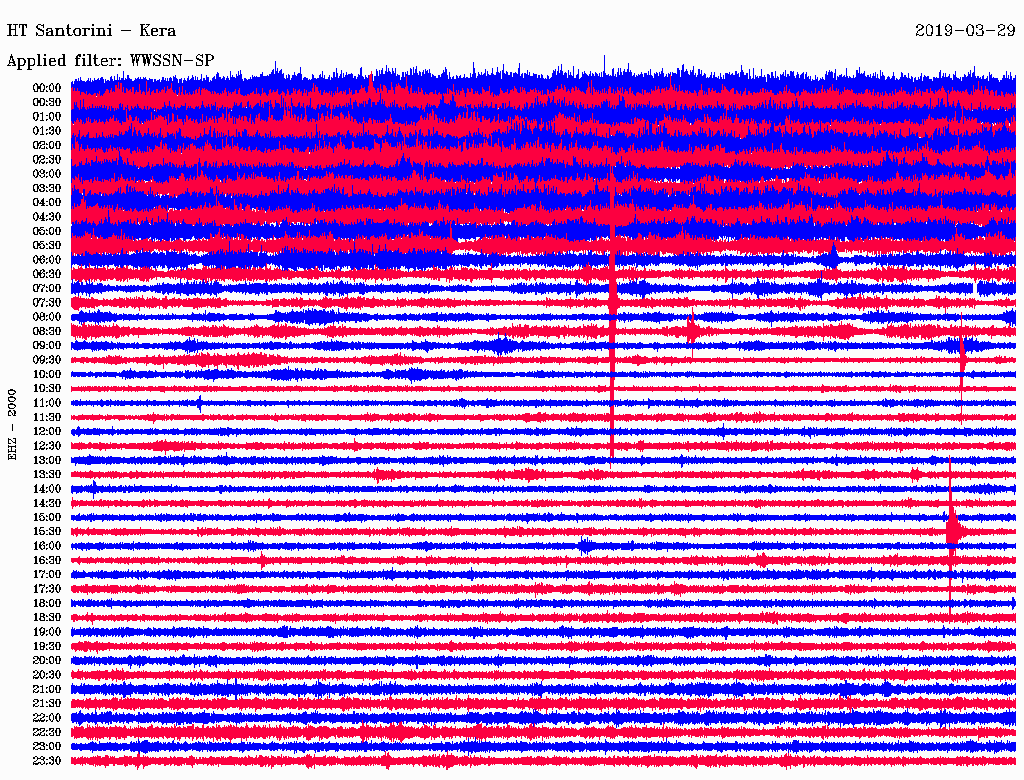Select the 17:00 time label

pyautogui.click(x=47, y=575)
